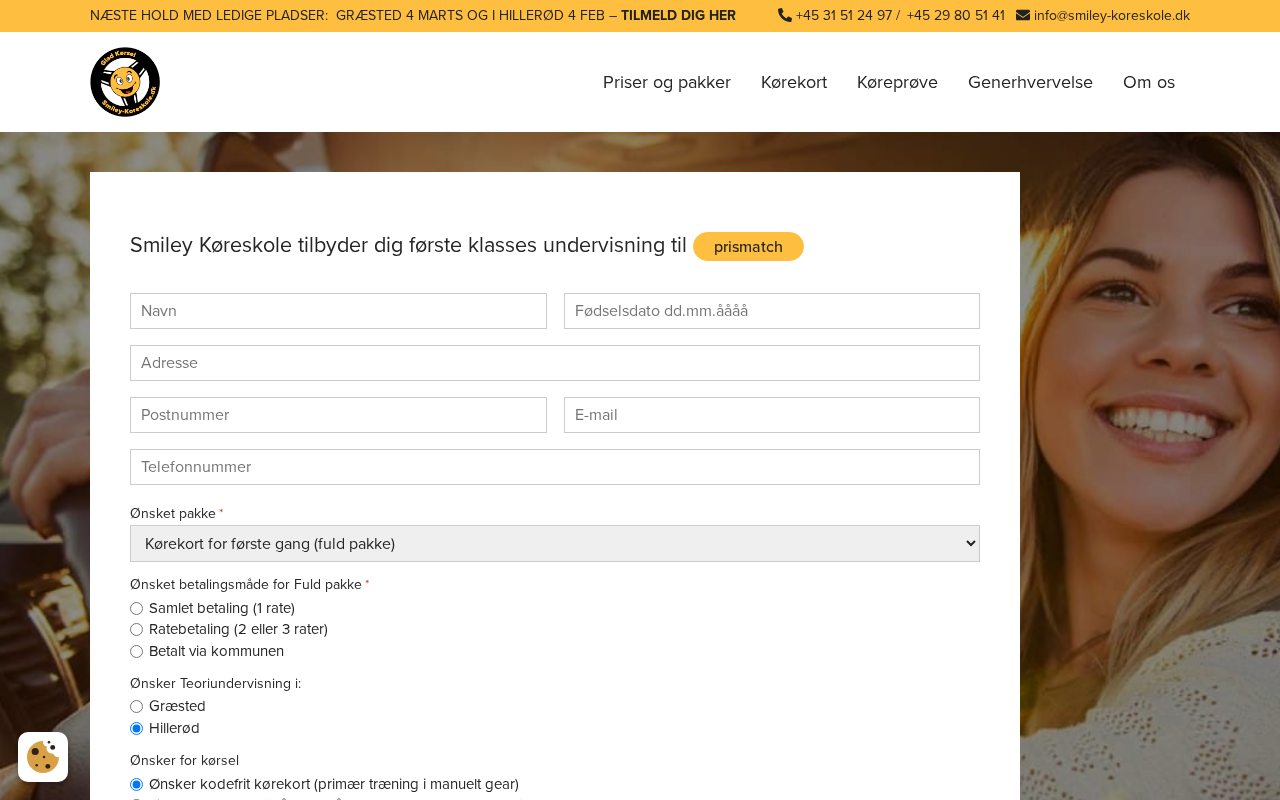Open the Om os menu
This screenshot has width=1280, height=800.
[1149, 82]
